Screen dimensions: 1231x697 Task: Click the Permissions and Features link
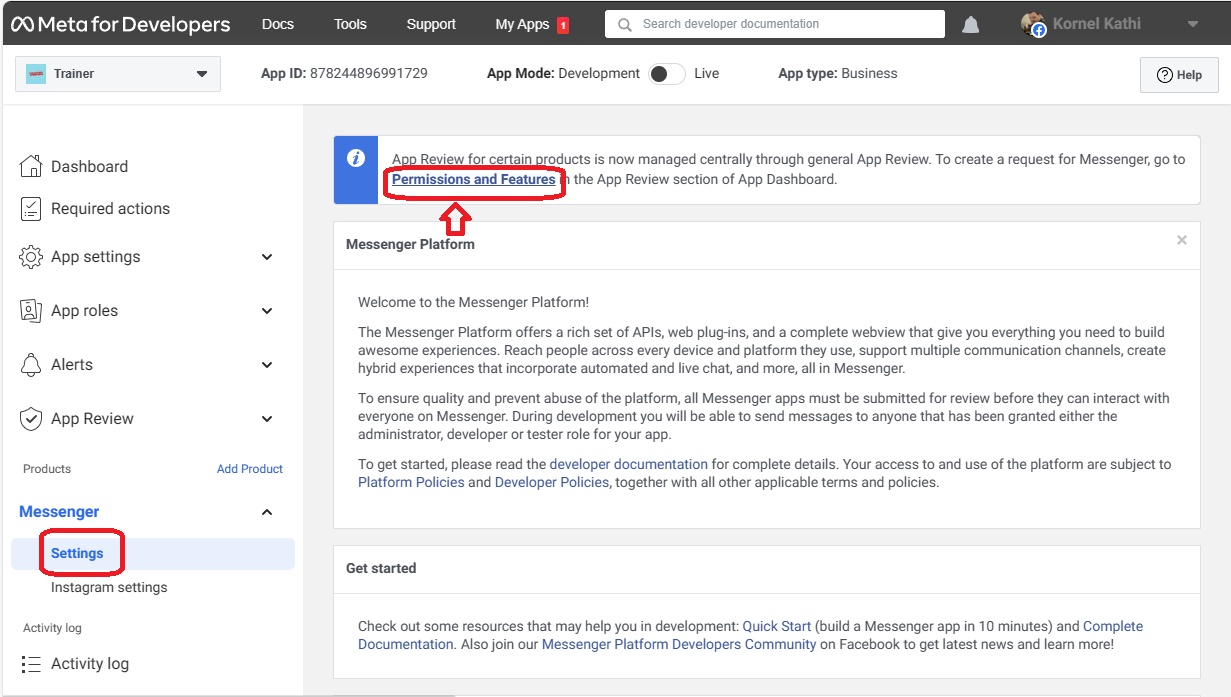pos(473,180)
